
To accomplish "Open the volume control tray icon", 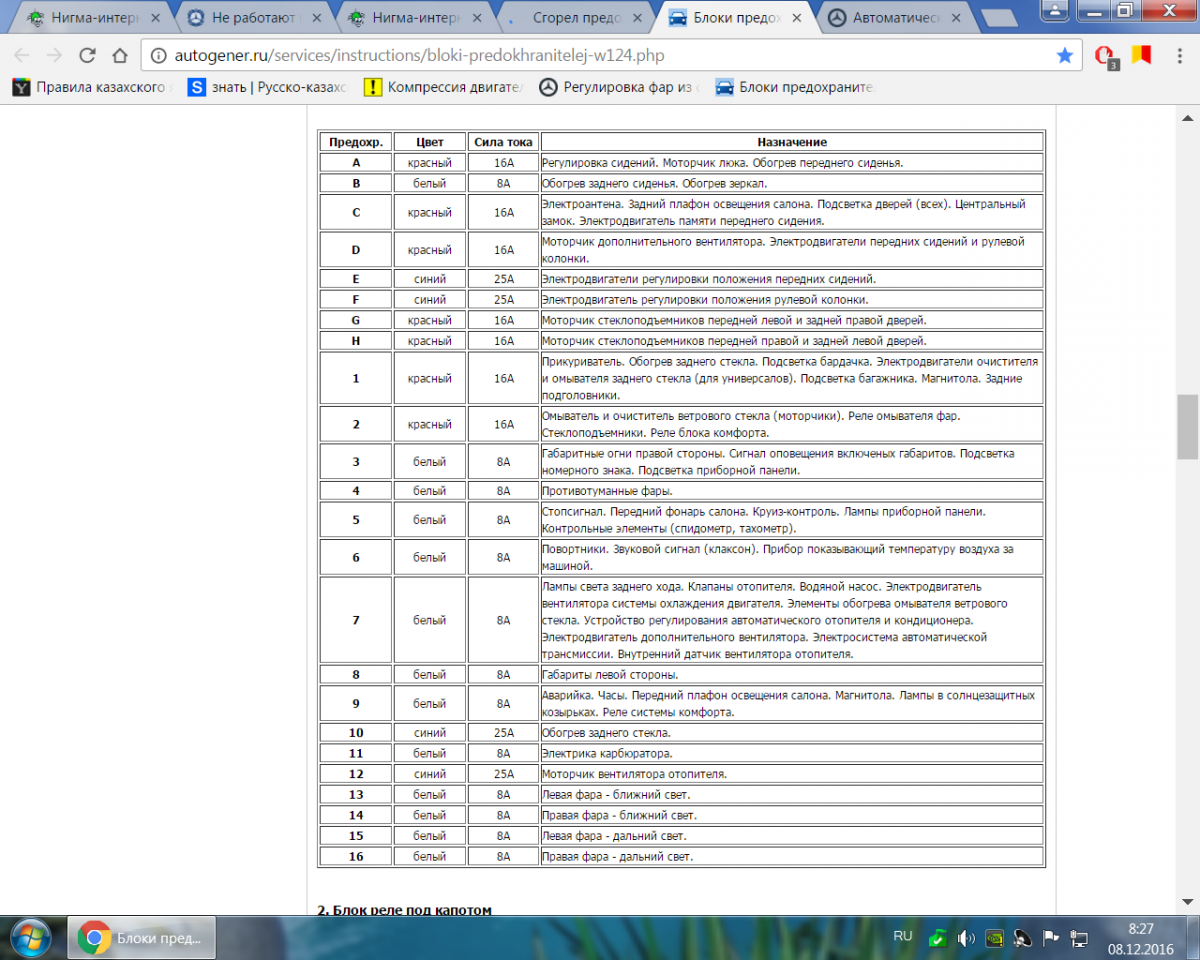I will point(966,939).
